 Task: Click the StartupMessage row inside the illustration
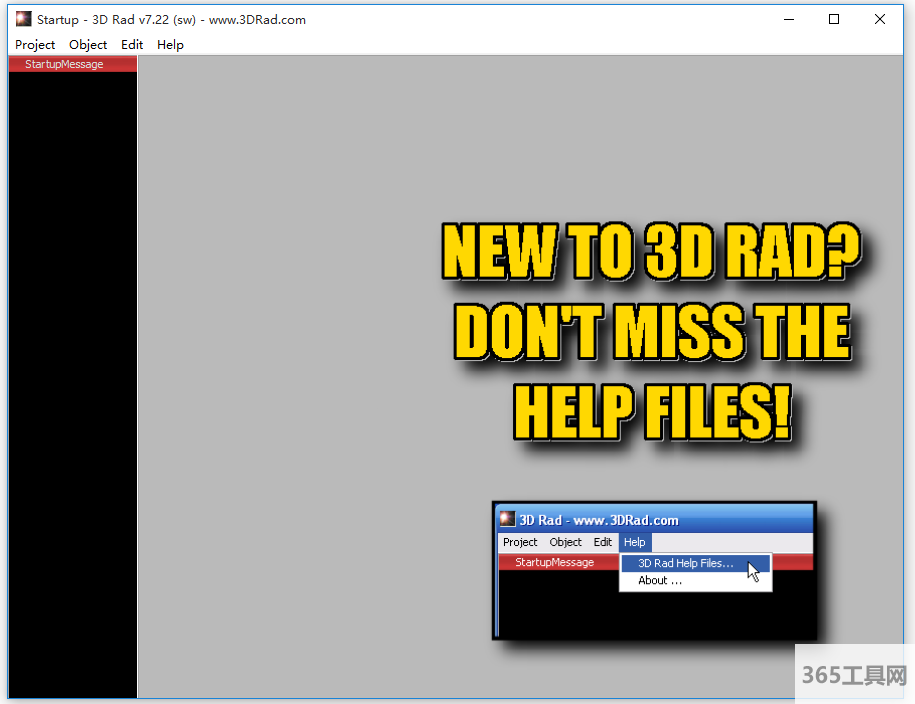click(x=554, y=562)
